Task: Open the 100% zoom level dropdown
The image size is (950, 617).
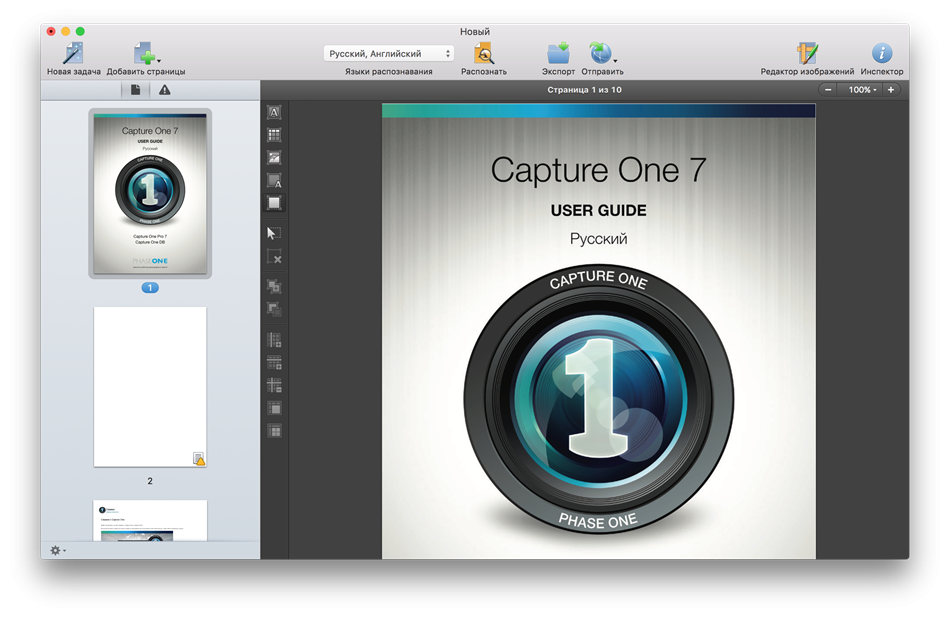Action: click(862, 90)
